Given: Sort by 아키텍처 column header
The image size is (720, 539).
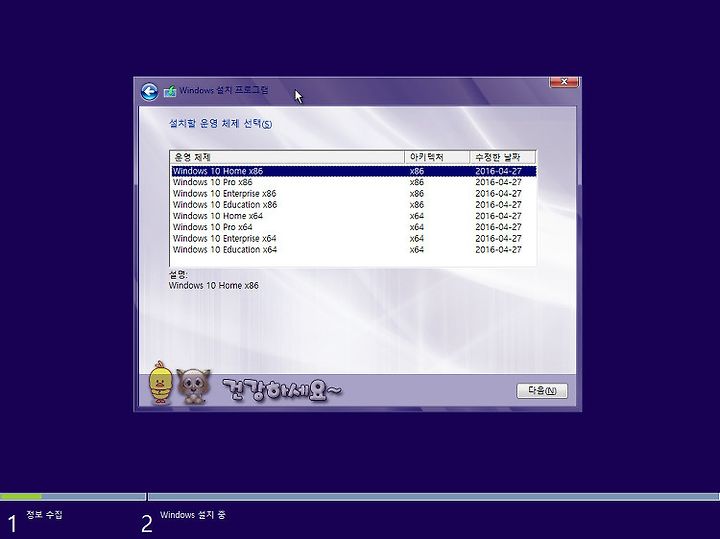Looking at the screenshot, I should click(437, 157).
